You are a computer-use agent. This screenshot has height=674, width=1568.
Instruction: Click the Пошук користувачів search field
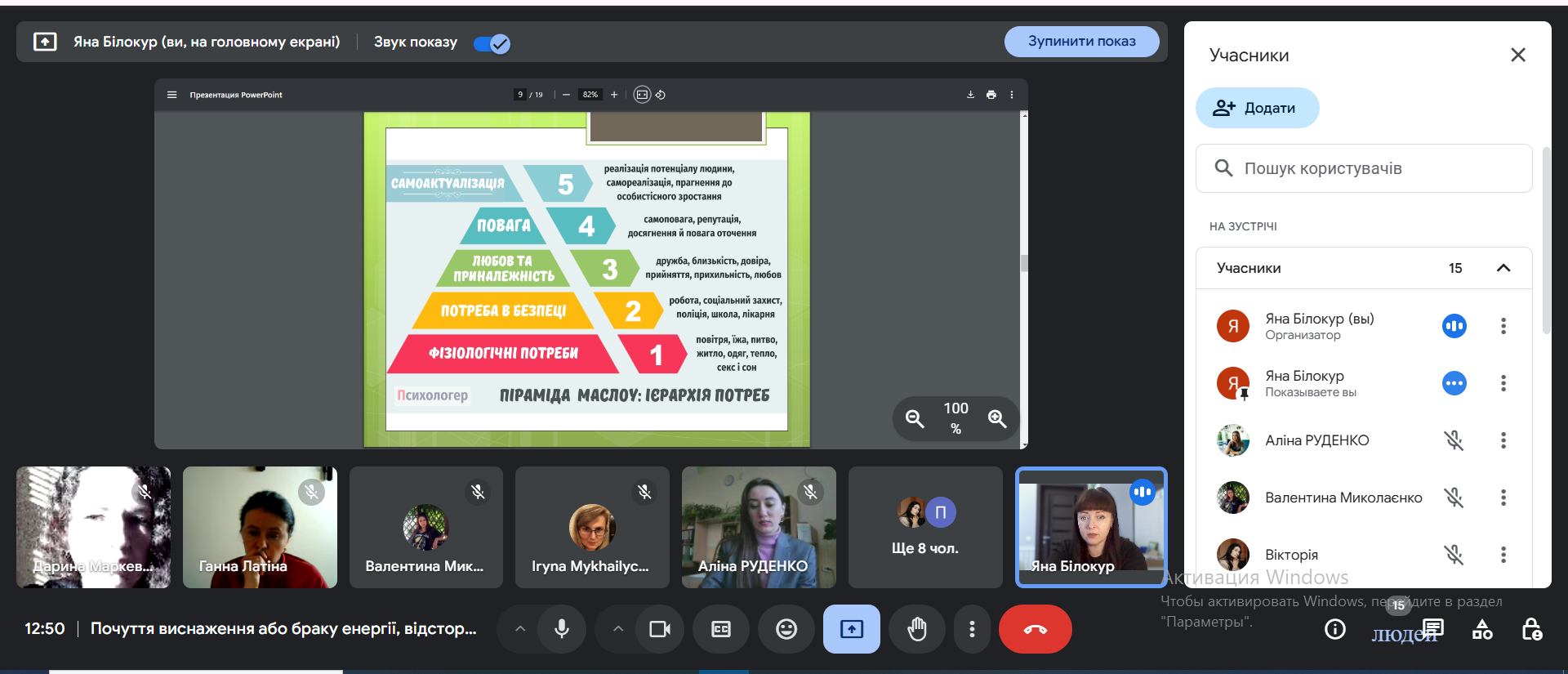[x=1364, y=168]
